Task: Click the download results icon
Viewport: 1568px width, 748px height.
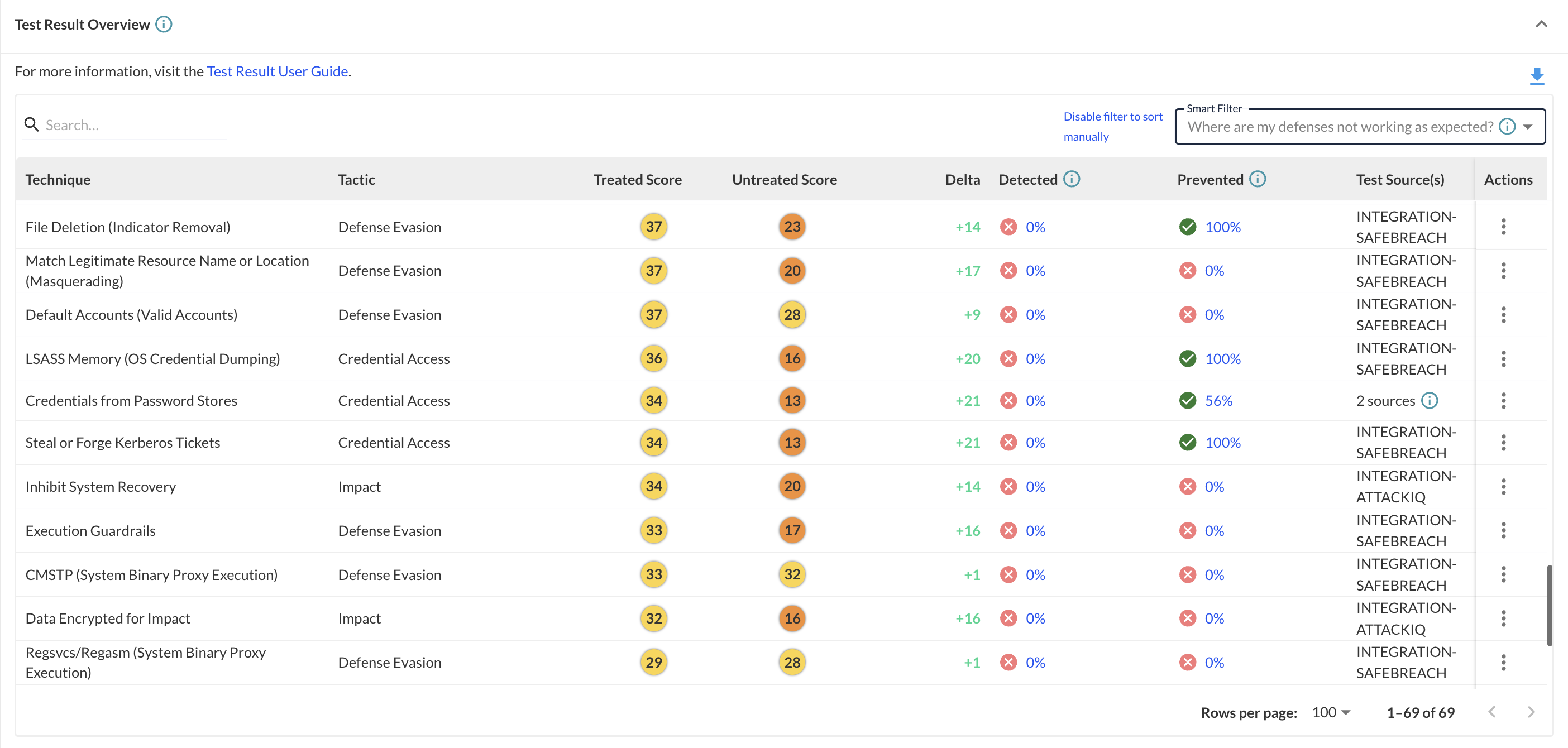Action: [1536, 76]
